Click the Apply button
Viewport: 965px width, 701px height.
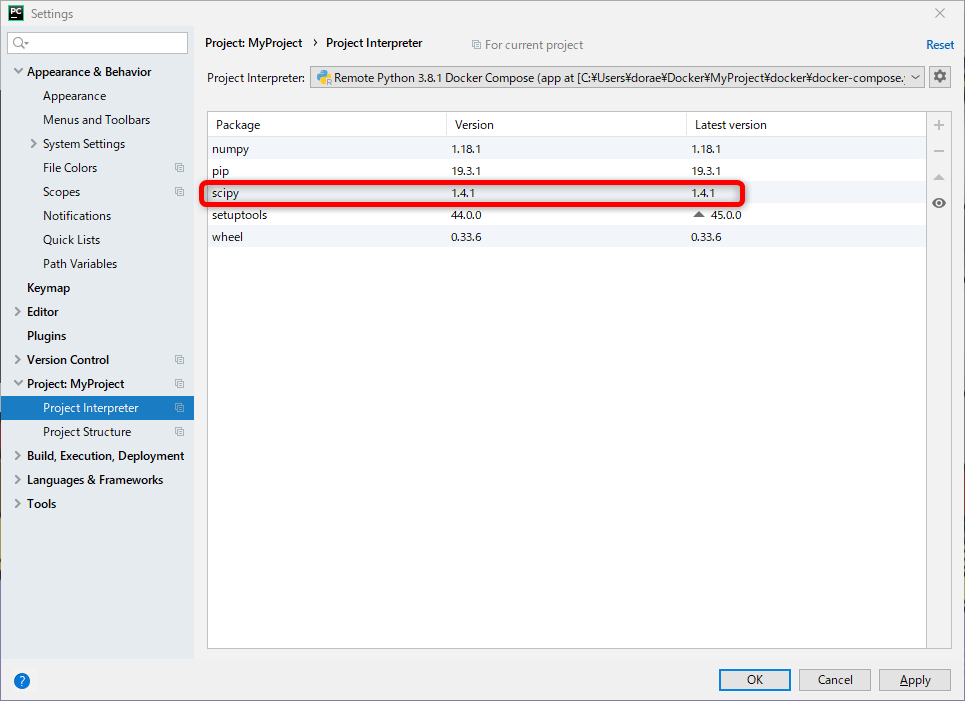915,680
